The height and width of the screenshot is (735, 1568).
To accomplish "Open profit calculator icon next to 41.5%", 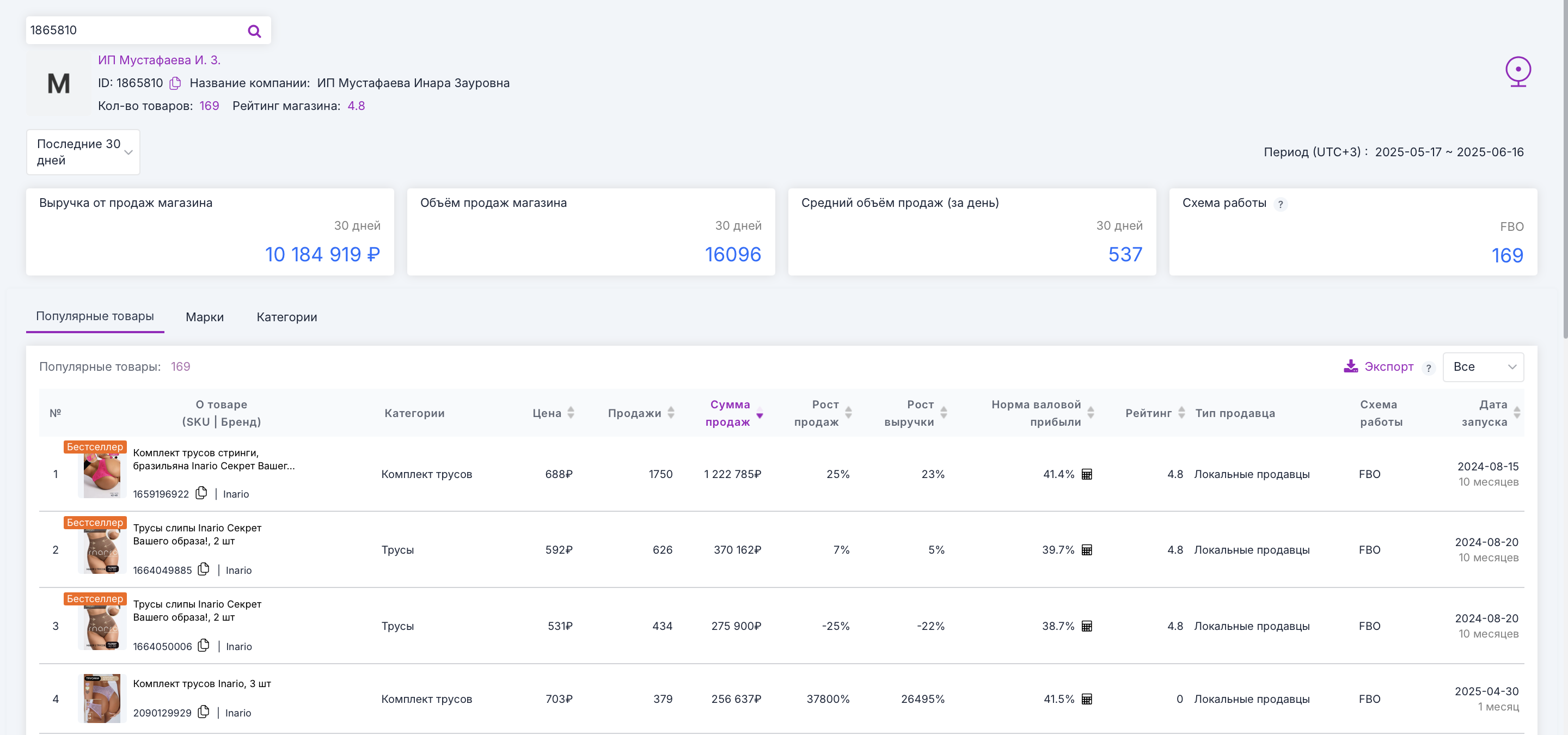I will pyautogui.click(x=1087, y=699).
